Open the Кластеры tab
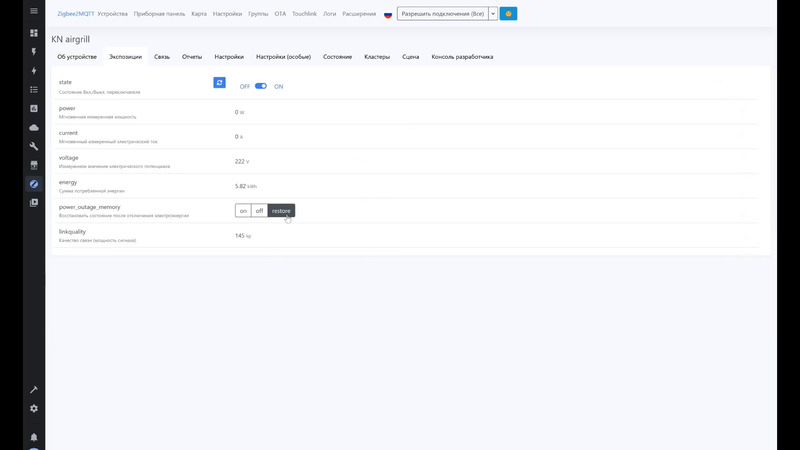Image resolution: width=800 pixels, height=450 pixels. (377, 57)
